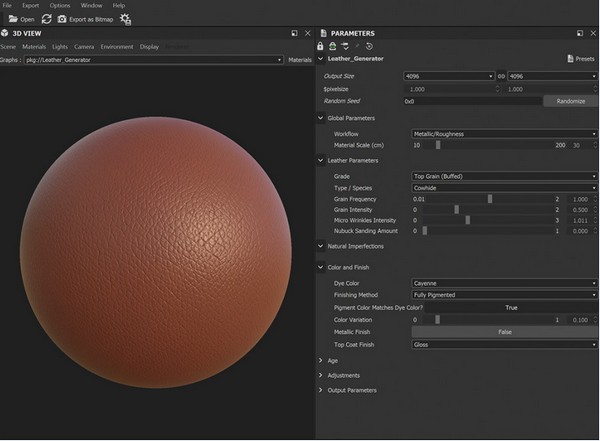Click the Open folder icon
This screenshot has width=600, height=441.
(x=14, y=19)
